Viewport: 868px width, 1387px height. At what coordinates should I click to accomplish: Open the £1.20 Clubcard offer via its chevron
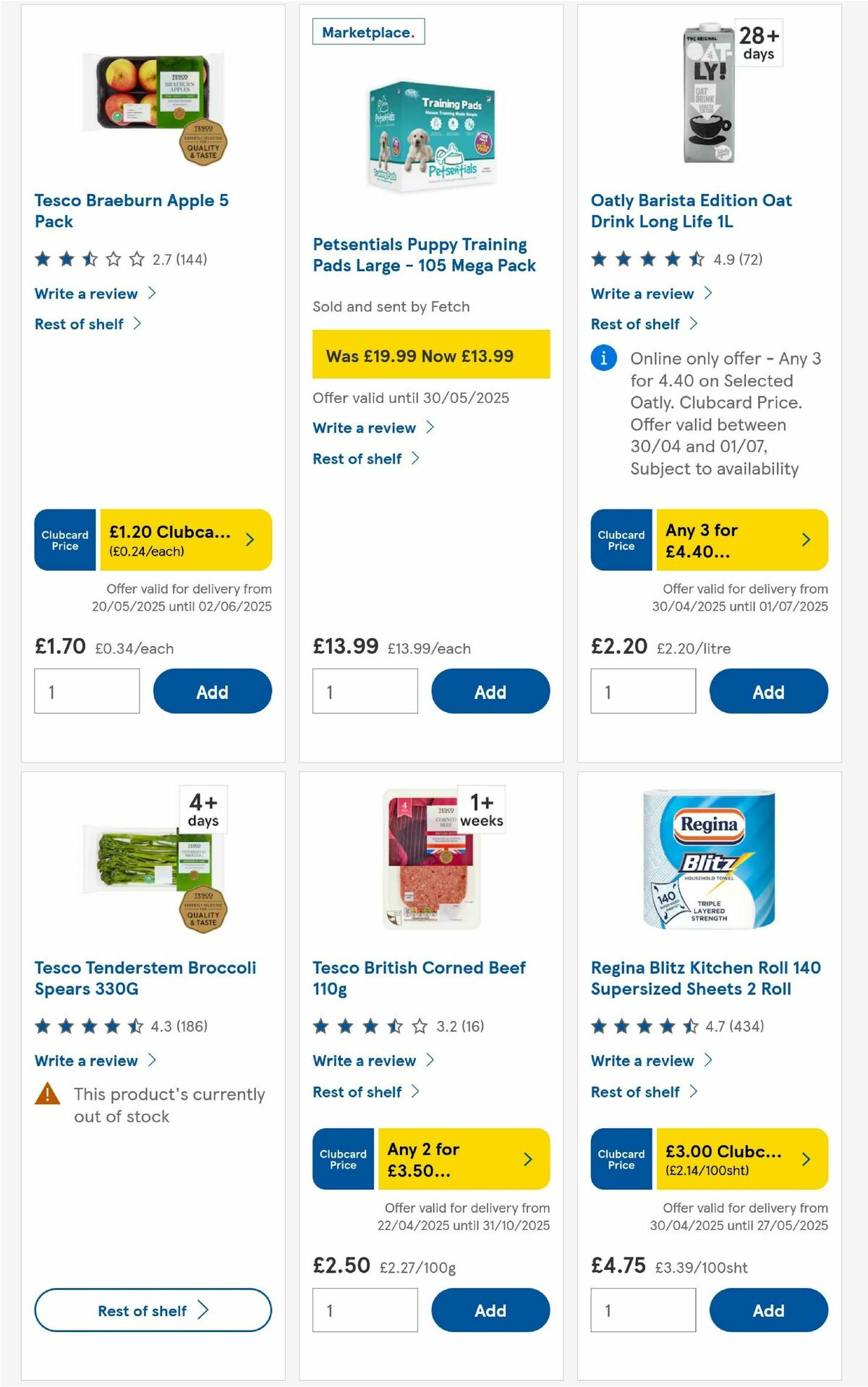pos(250,540)
